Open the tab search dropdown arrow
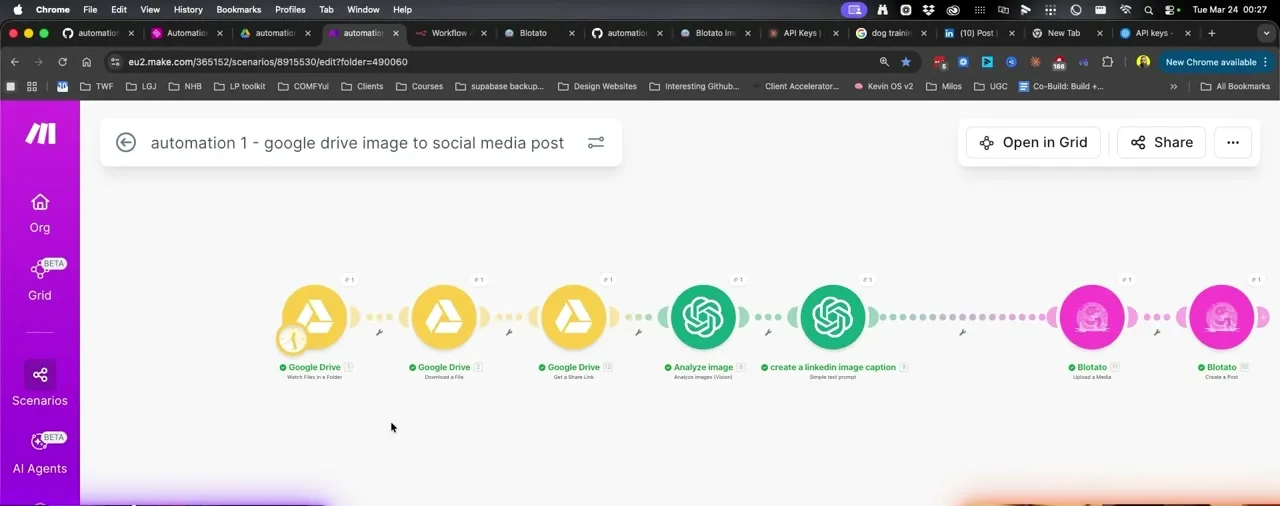 click(1265, 33)
